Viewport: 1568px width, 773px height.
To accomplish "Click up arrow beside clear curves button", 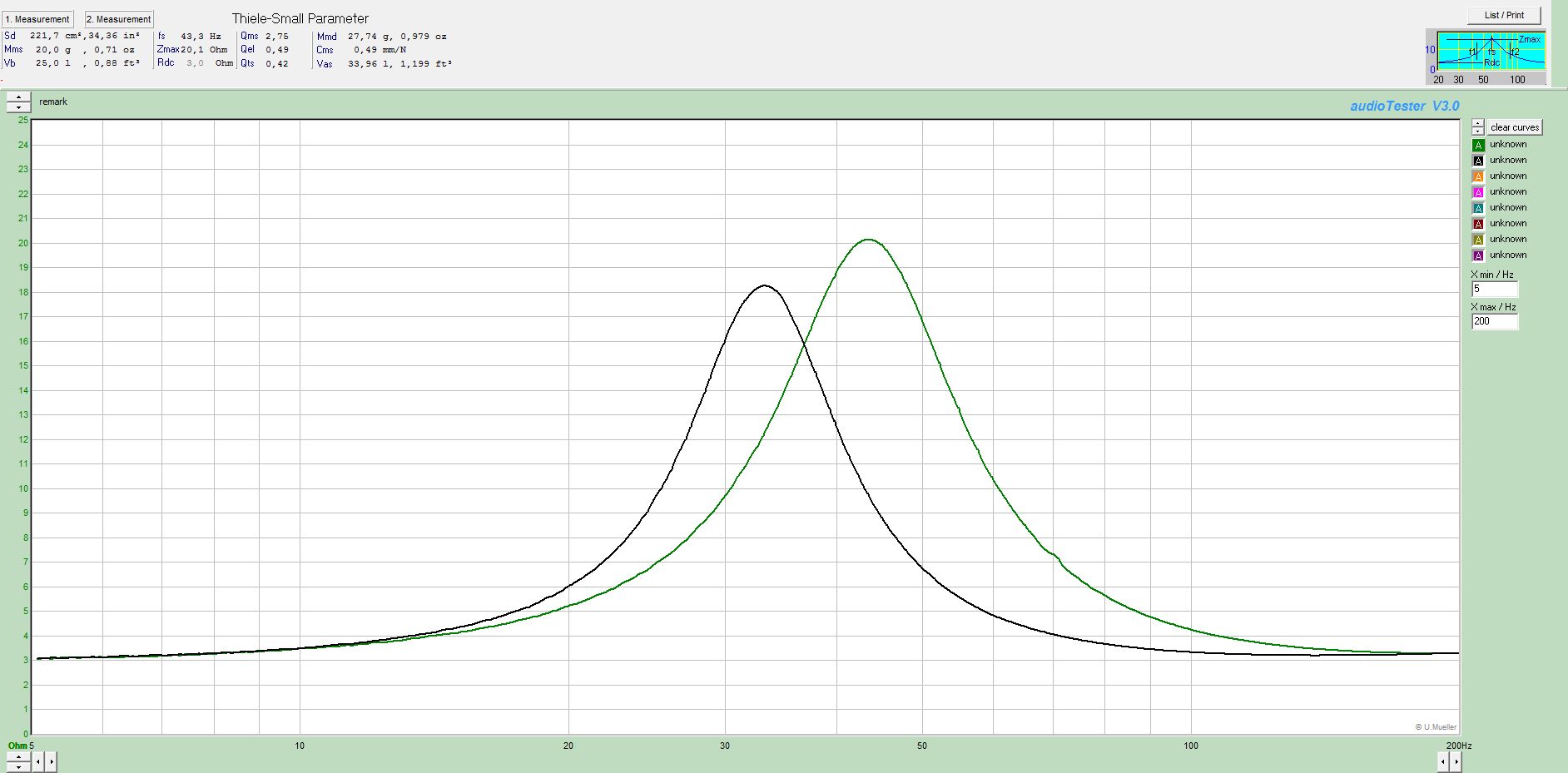I will point(1478,123).
